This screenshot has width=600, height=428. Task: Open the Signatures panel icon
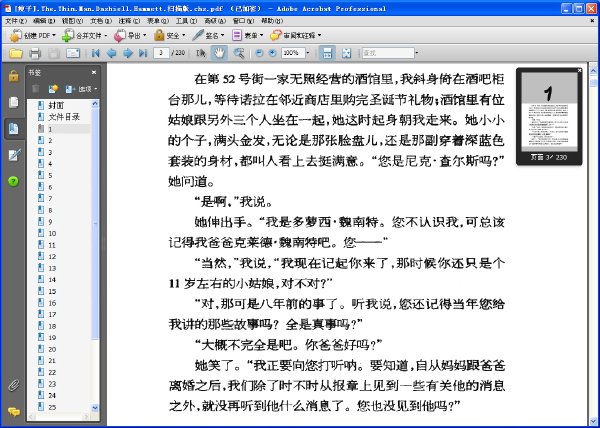[x=14, y=155]
